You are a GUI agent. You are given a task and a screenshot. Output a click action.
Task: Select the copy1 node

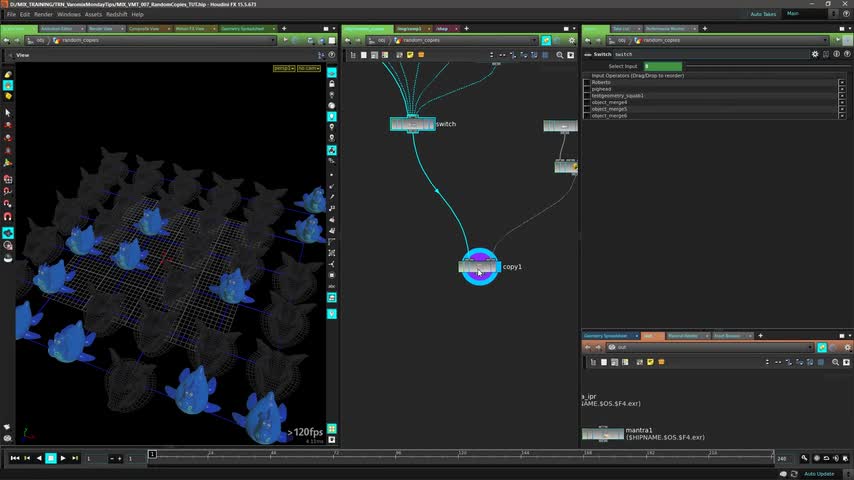pos(479,267)
